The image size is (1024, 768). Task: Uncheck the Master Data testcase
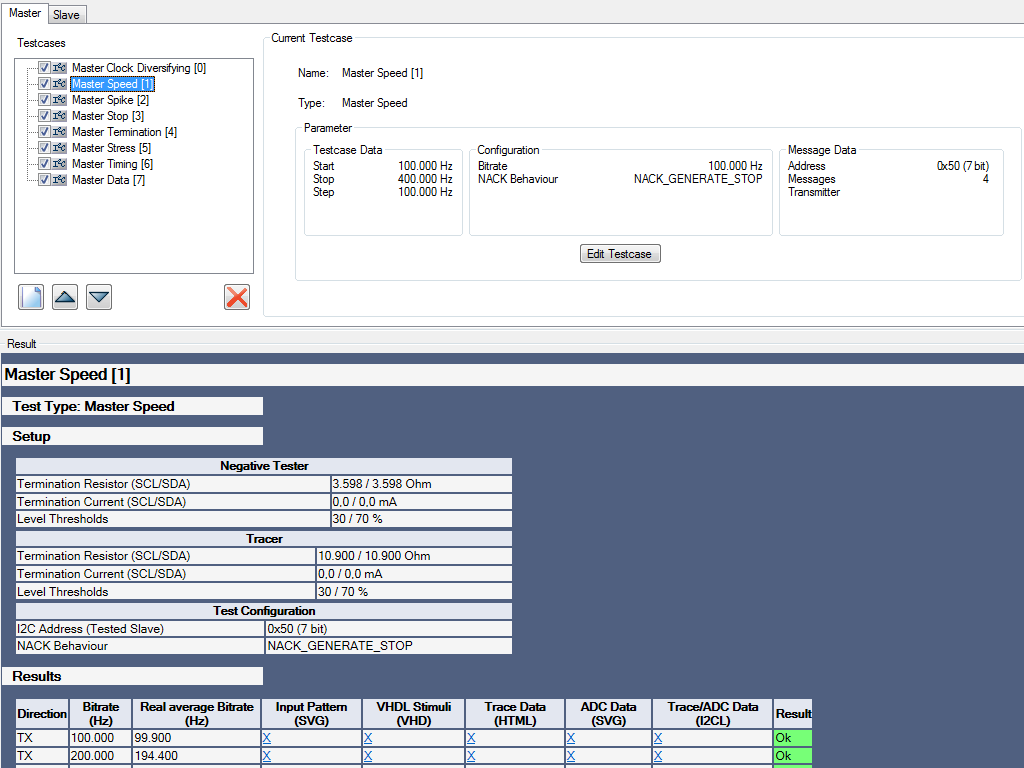pyautogui.click(x=44, y=179)
